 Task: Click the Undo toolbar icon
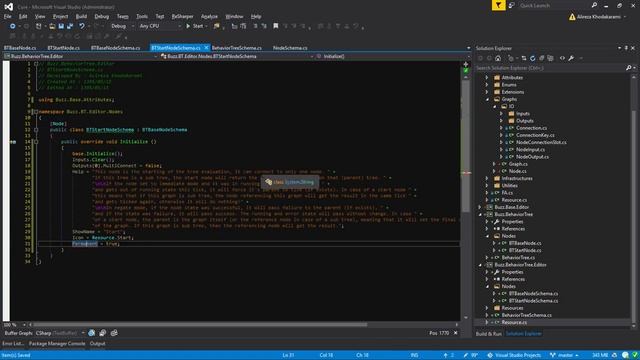pos(82,26)
